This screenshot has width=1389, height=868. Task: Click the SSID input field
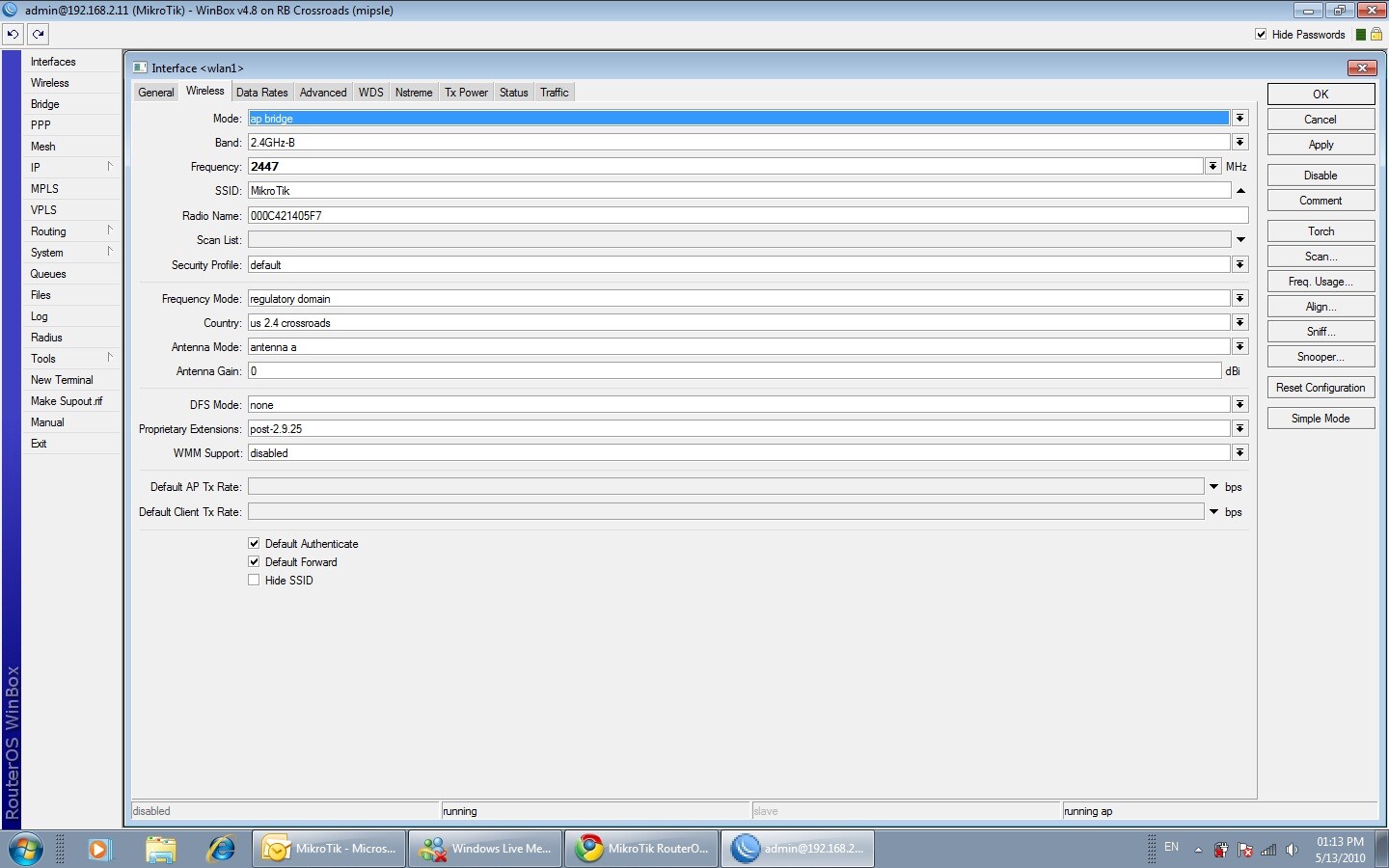click(x=739, y=191)
